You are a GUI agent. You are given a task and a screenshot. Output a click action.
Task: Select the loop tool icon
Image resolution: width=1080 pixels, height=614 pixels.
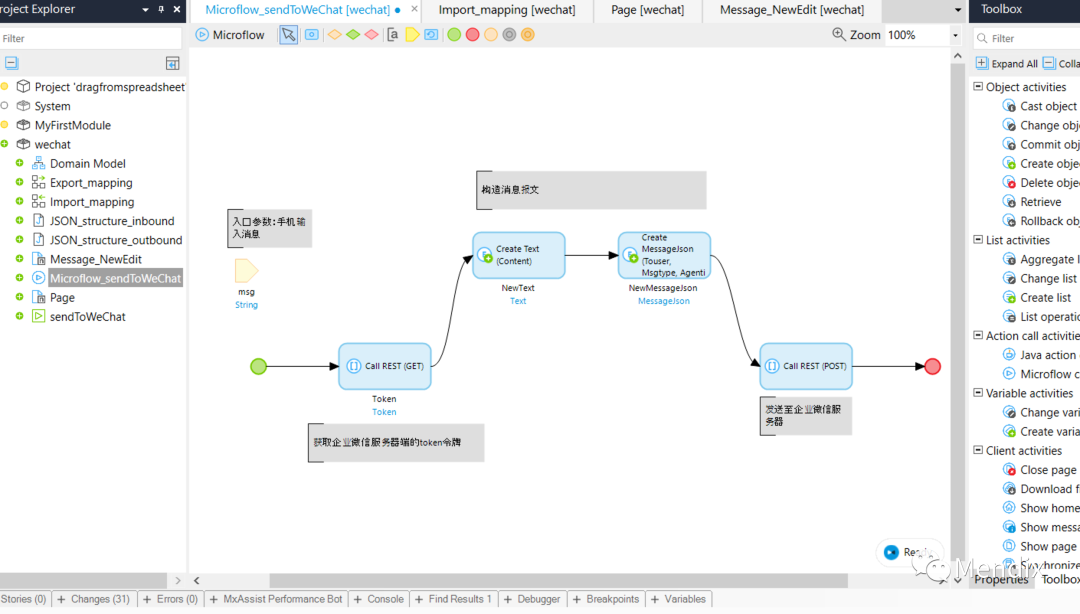click(x=431, y=34)
